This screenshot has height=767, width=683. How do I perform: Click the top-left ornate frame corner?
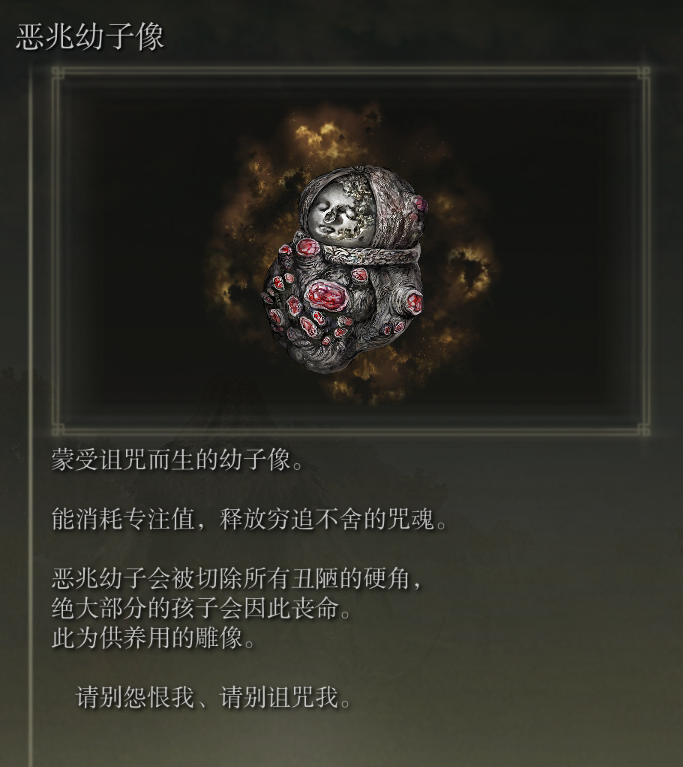pyautogui.click(x=58, y=73)
